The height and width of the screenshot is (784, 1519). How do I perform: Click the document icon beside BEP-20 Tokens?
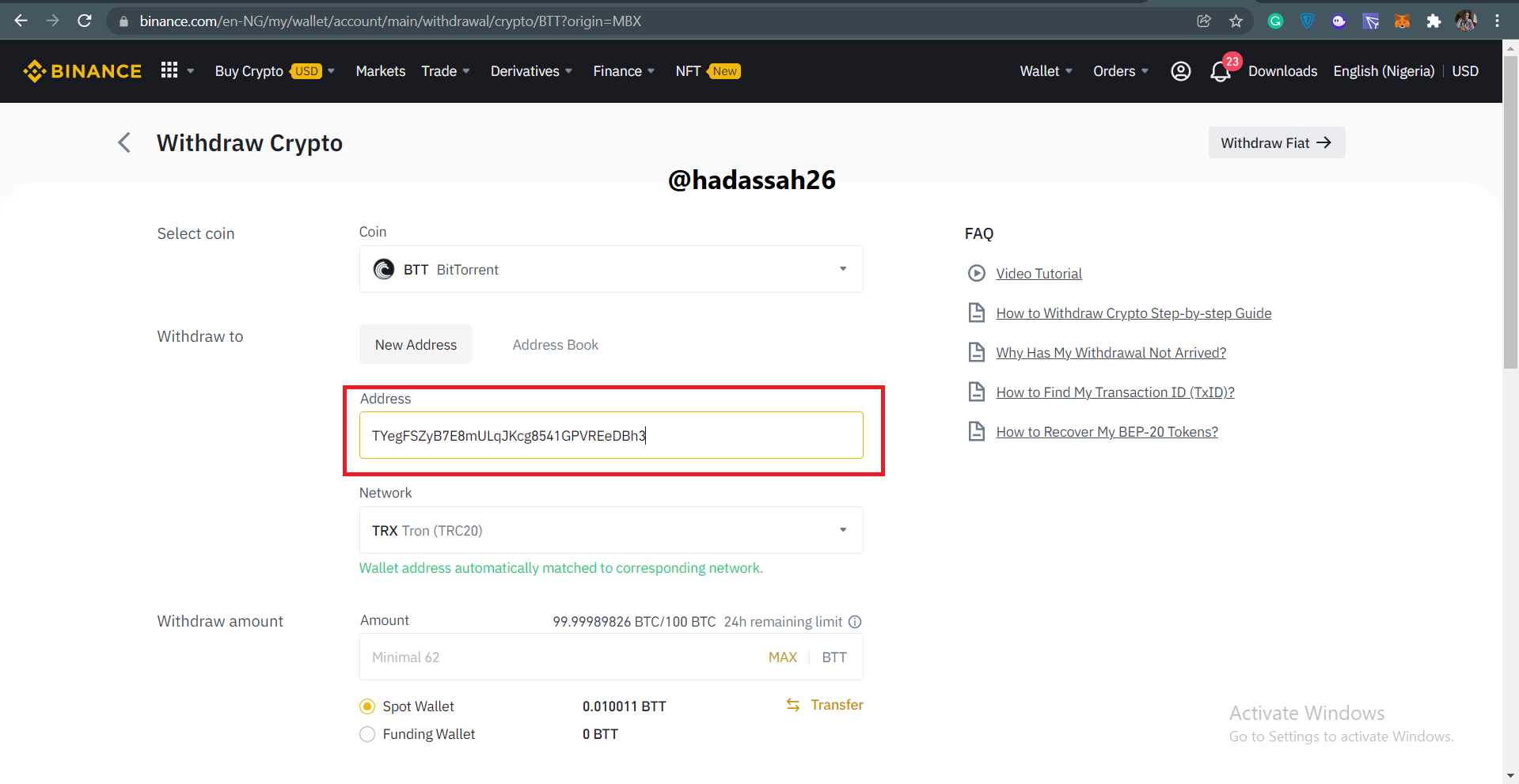(977, 431)
